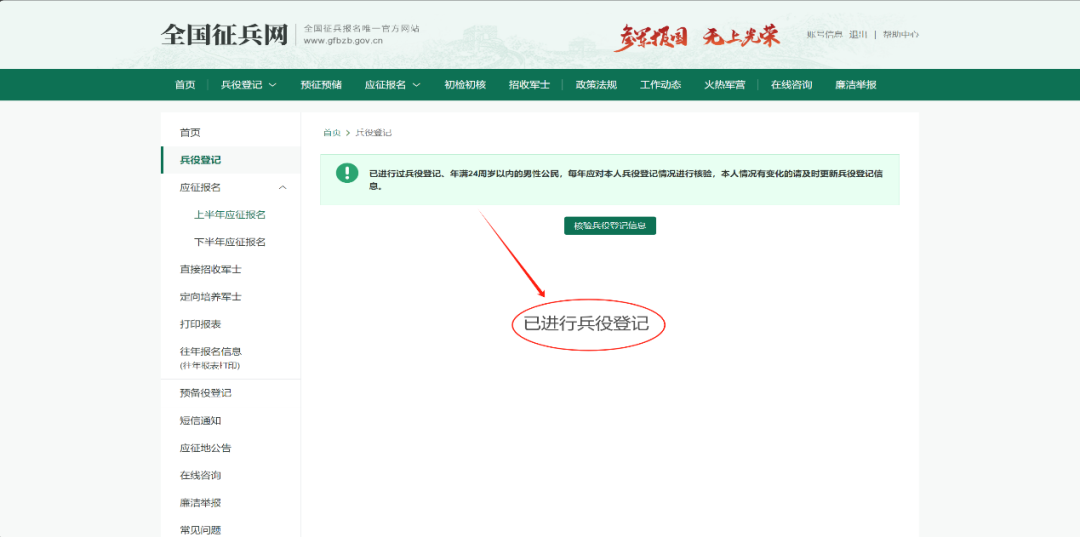The image size is (1080, 537).
Task: Open 政策法规 navigation item
Action: point(596,85)
